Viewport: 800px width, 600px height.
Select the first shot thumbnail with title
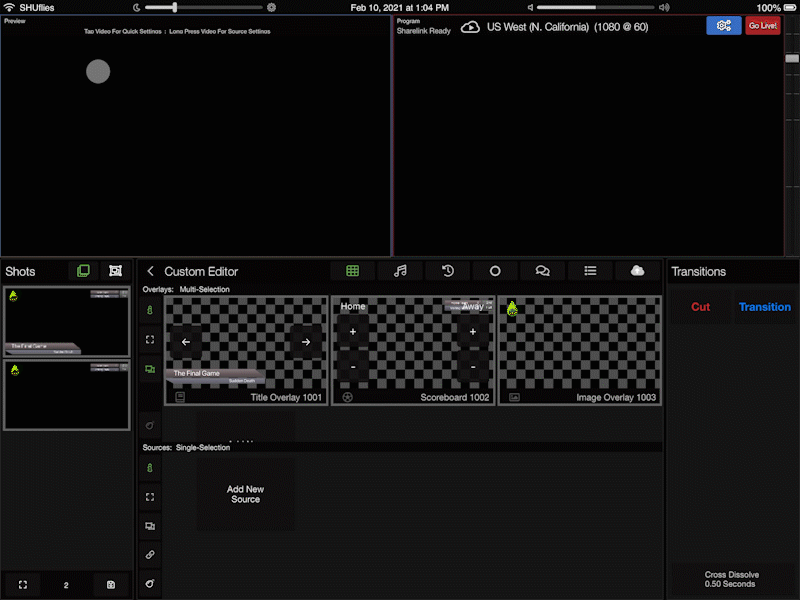(66, 322)
